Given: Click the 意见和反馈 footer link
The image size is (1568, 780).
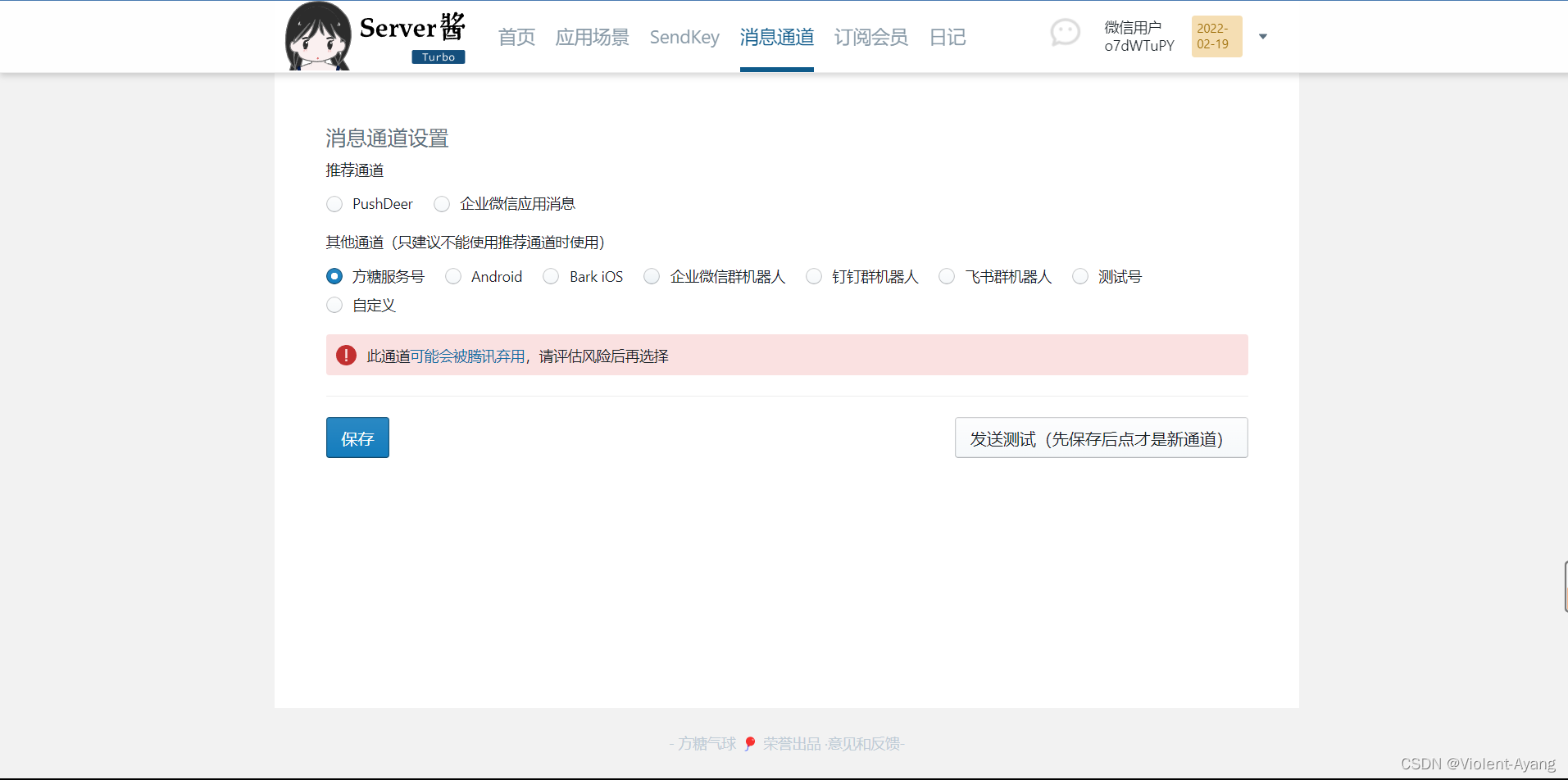Looking at the screenshot, I should point(863,743).
